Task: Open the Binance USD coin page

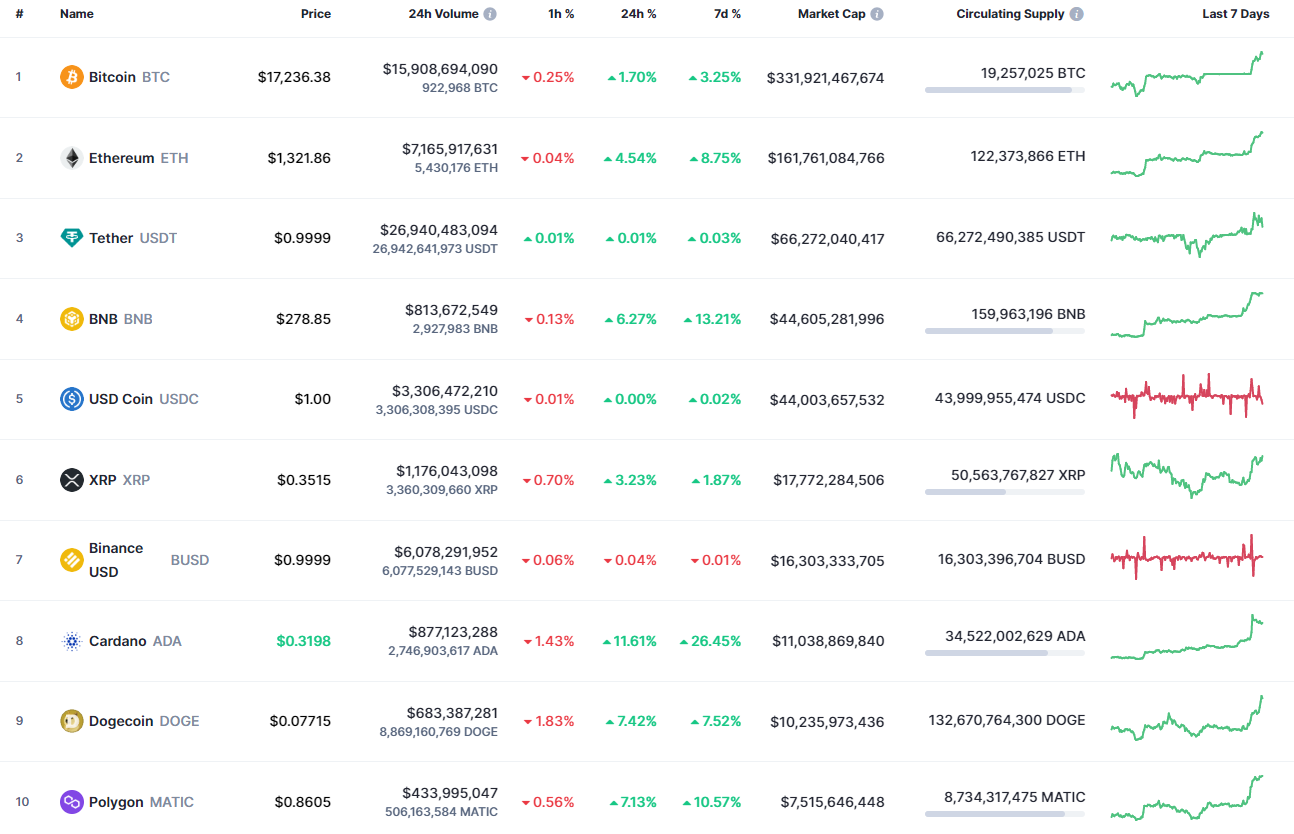Action: coord(117,559)
